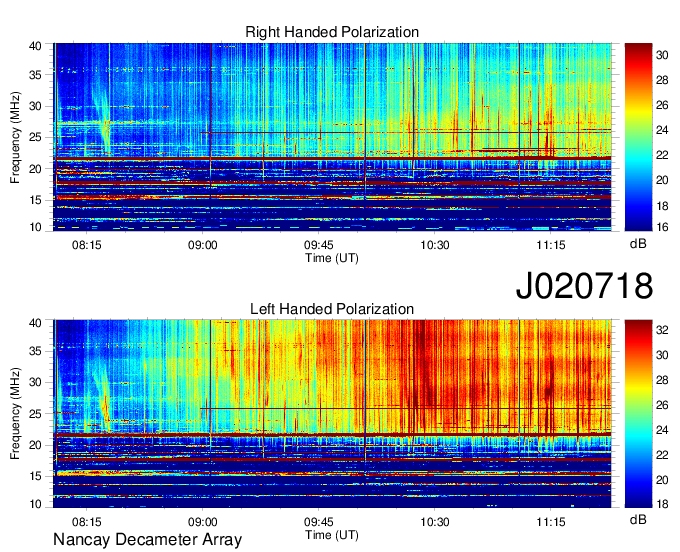680x552 pixels.
Task: Click the 18 value on the left-handed color bar
Action: pyautogui.click(x=662, y=503)
